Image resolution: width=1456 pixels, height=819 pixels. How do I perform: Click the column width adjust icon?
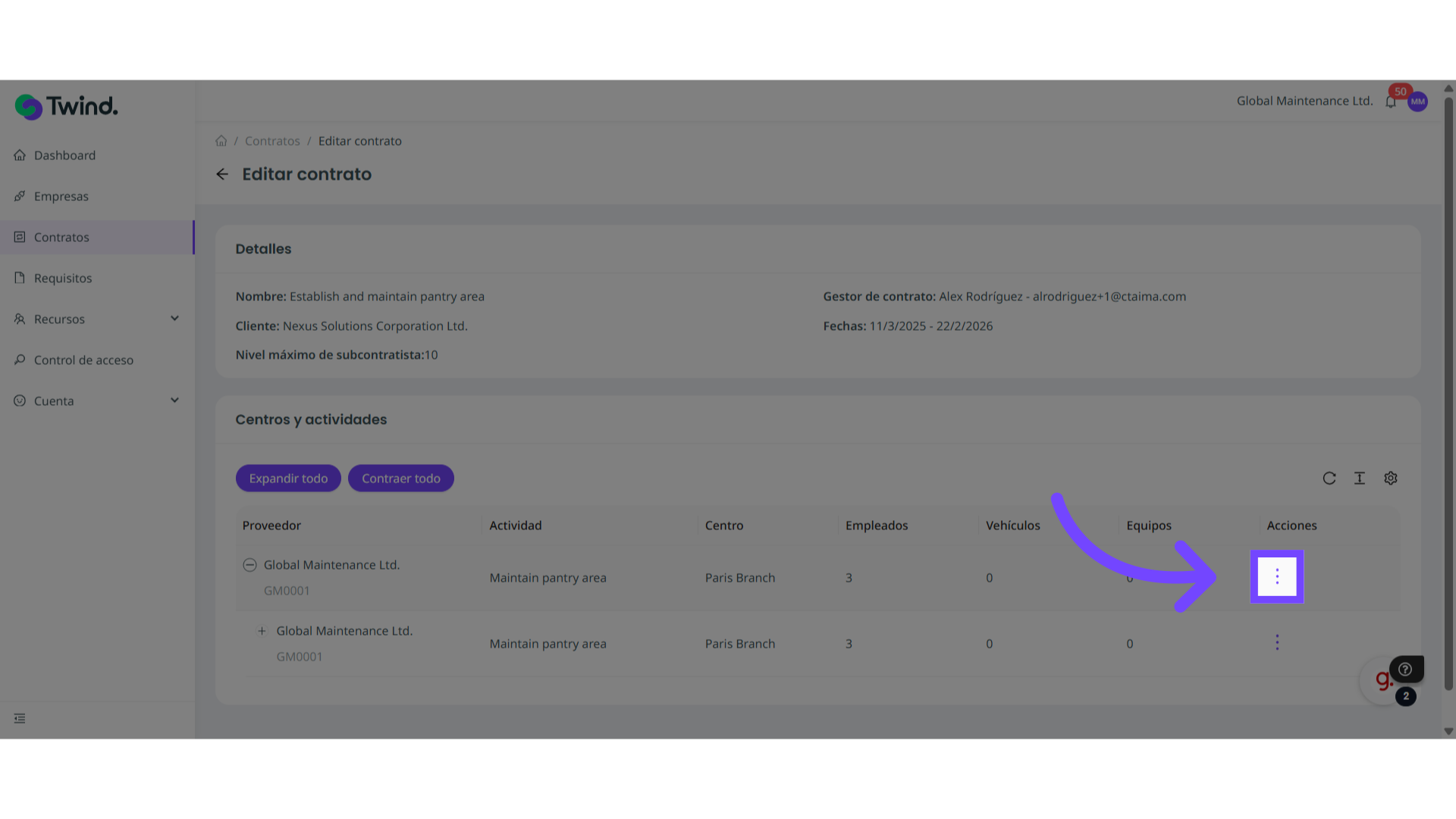click(x=1360, y=479)
